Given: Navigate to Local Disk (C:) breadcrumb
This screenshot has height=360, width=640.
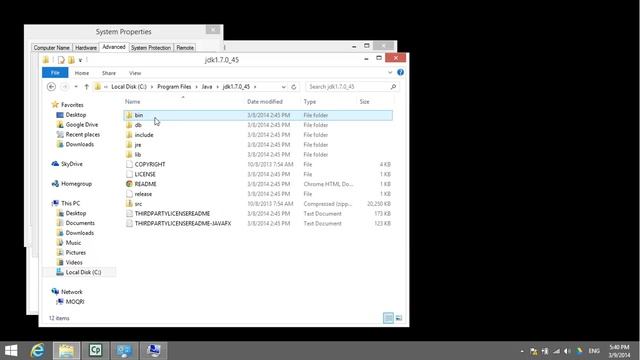Looking at the screenshot, I should coord(129,87).
